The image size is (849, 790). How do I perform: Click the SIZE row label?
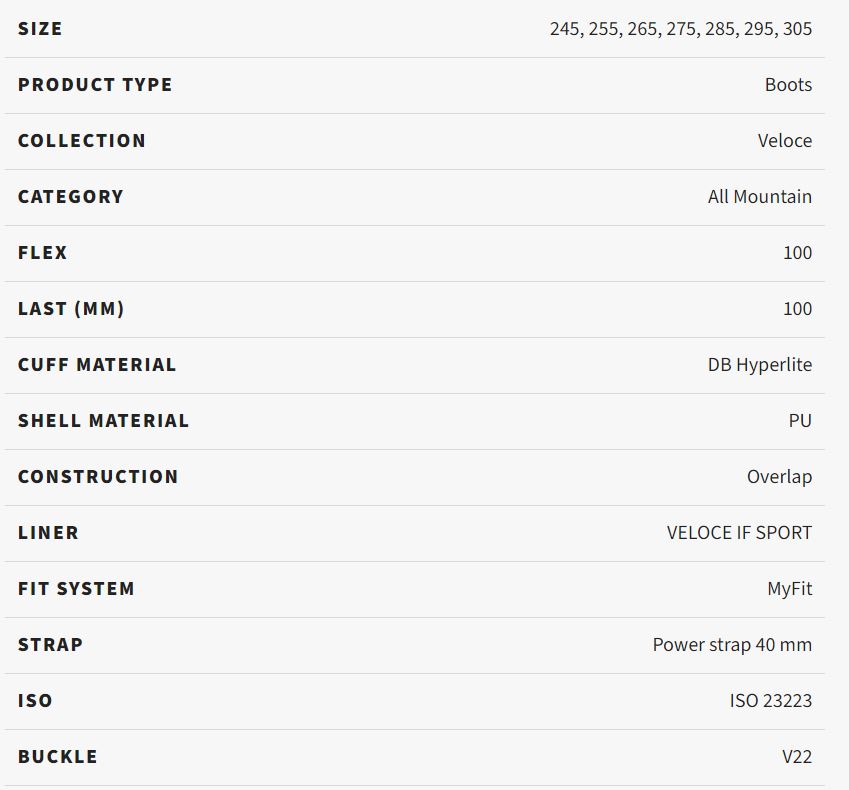[x=40, y=29]
